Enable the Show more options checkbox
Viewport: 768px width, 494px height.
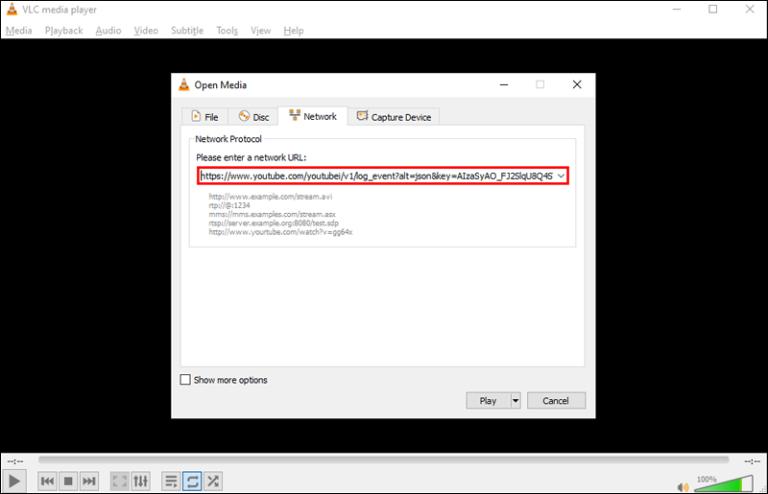pyautogui.click(x=185, y=380)
